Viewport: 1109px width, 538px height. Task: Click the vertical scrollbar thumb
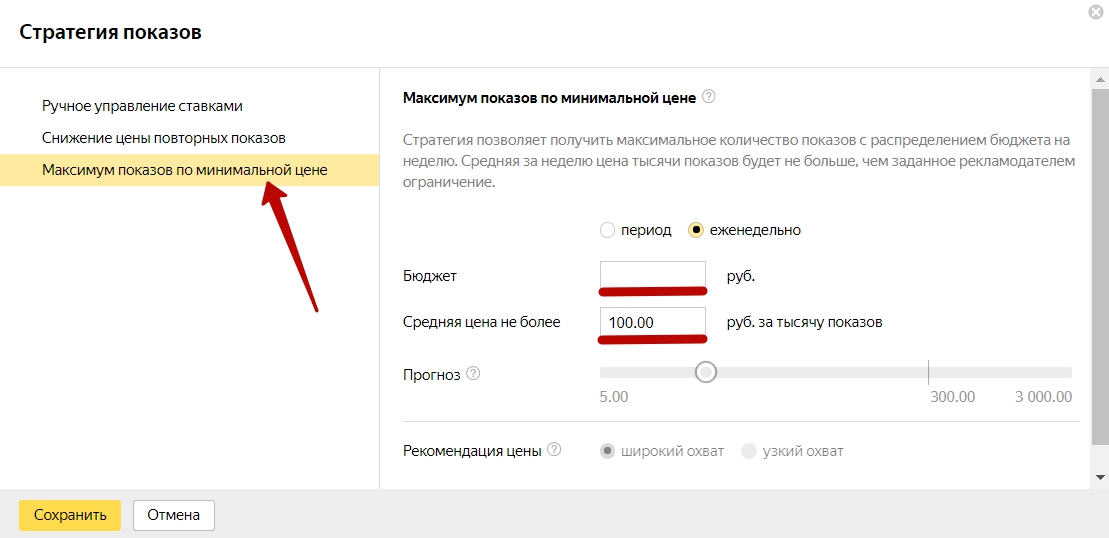click(x=1100, y=260)
